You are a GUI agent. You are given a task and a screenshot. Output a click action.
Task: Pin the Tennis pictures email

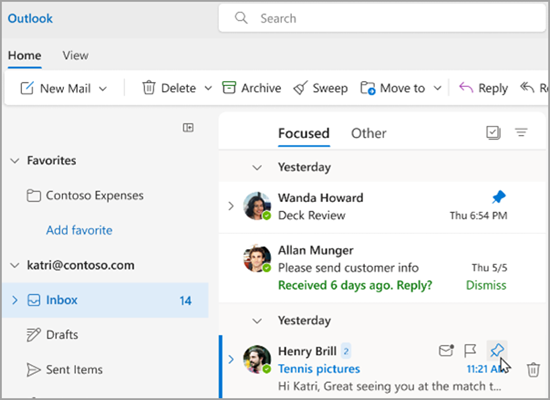[x=497, y=350]
